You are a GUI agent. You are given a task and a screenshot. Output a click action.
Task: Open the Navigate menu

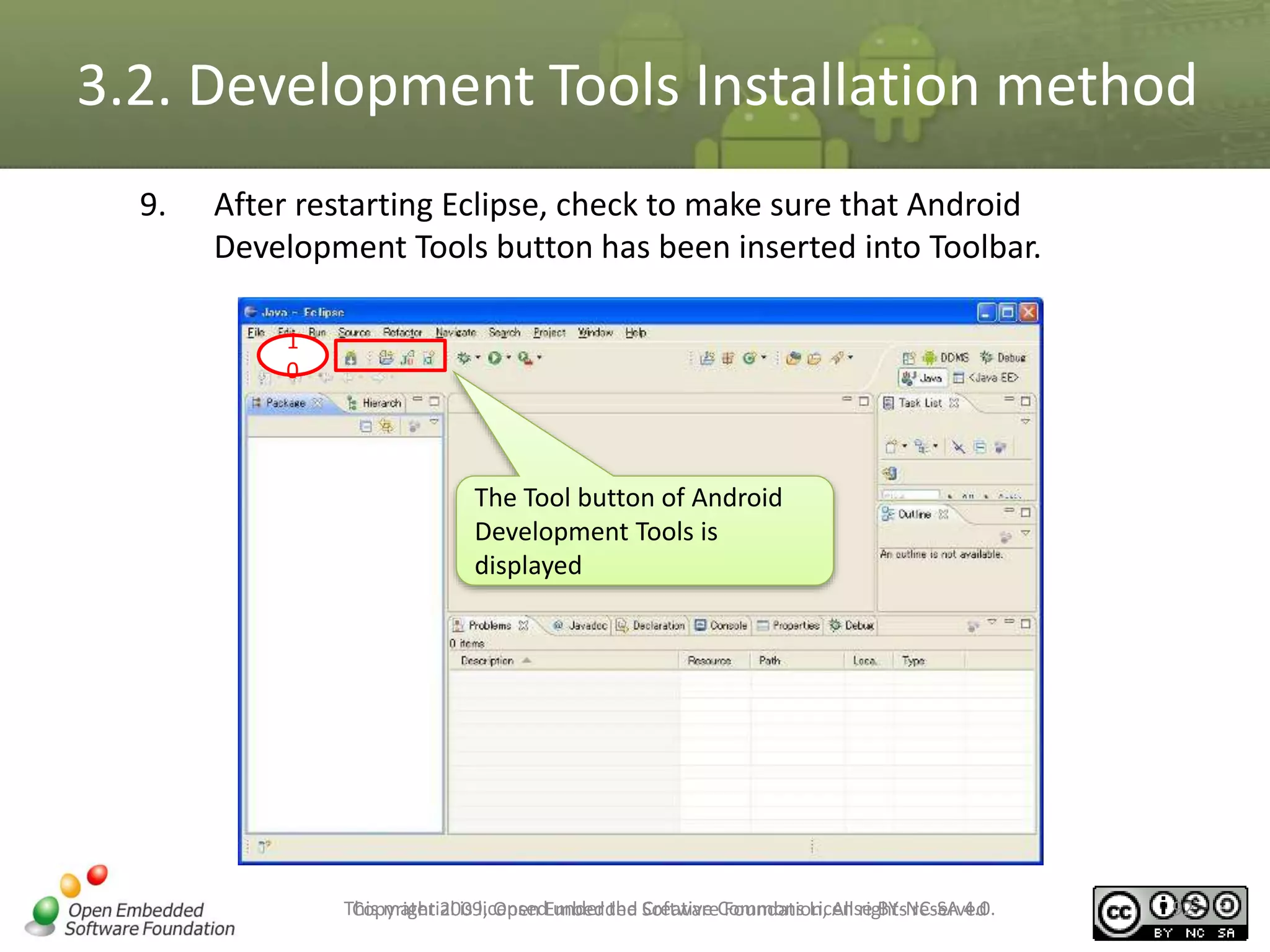456,332
